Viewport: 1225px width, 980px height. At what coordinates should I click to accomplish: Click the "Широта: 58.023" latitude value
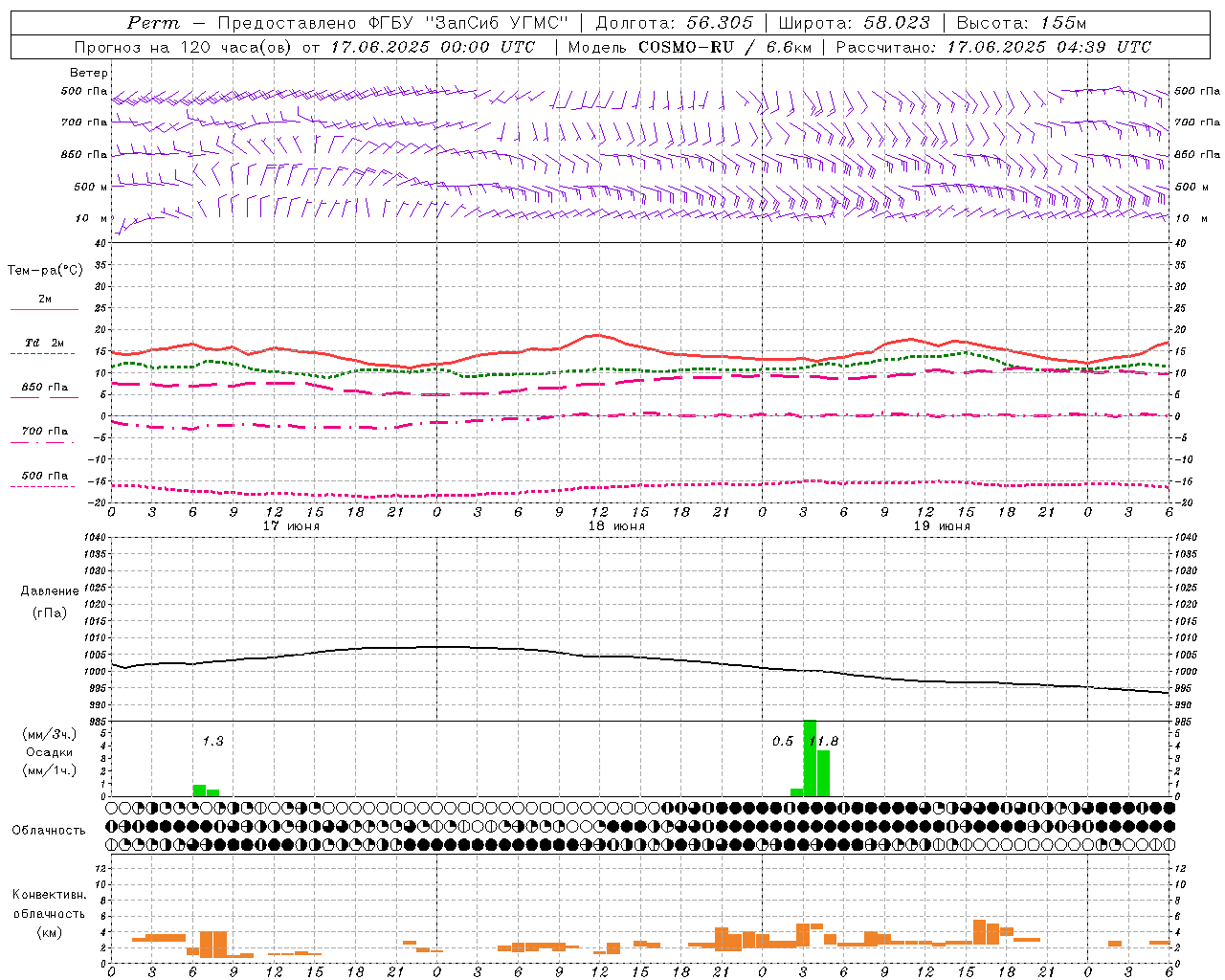[x=854, y=23]
